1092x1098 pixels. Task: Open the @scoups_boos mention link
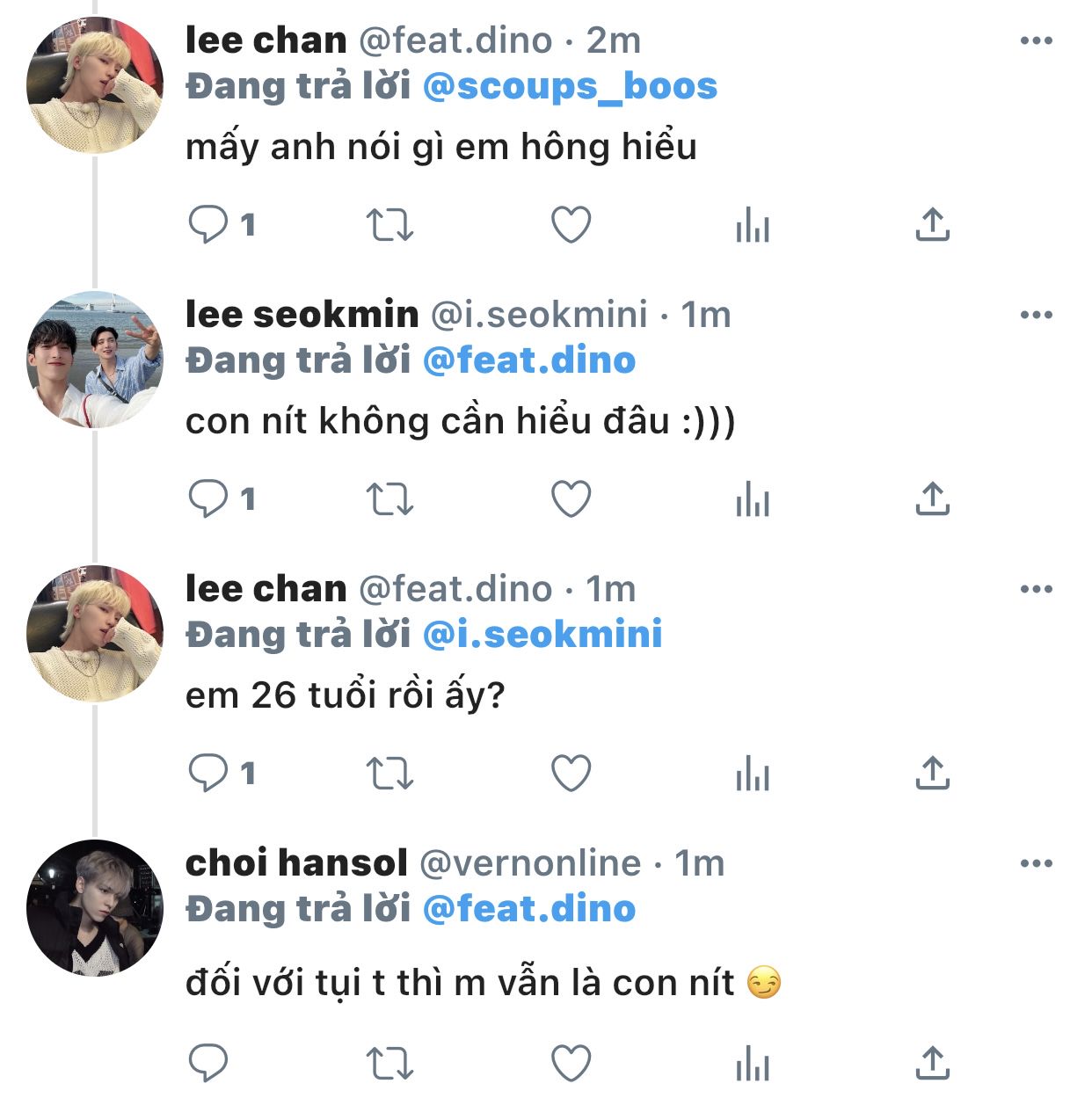pyautogui.click(x=570, y=86)
